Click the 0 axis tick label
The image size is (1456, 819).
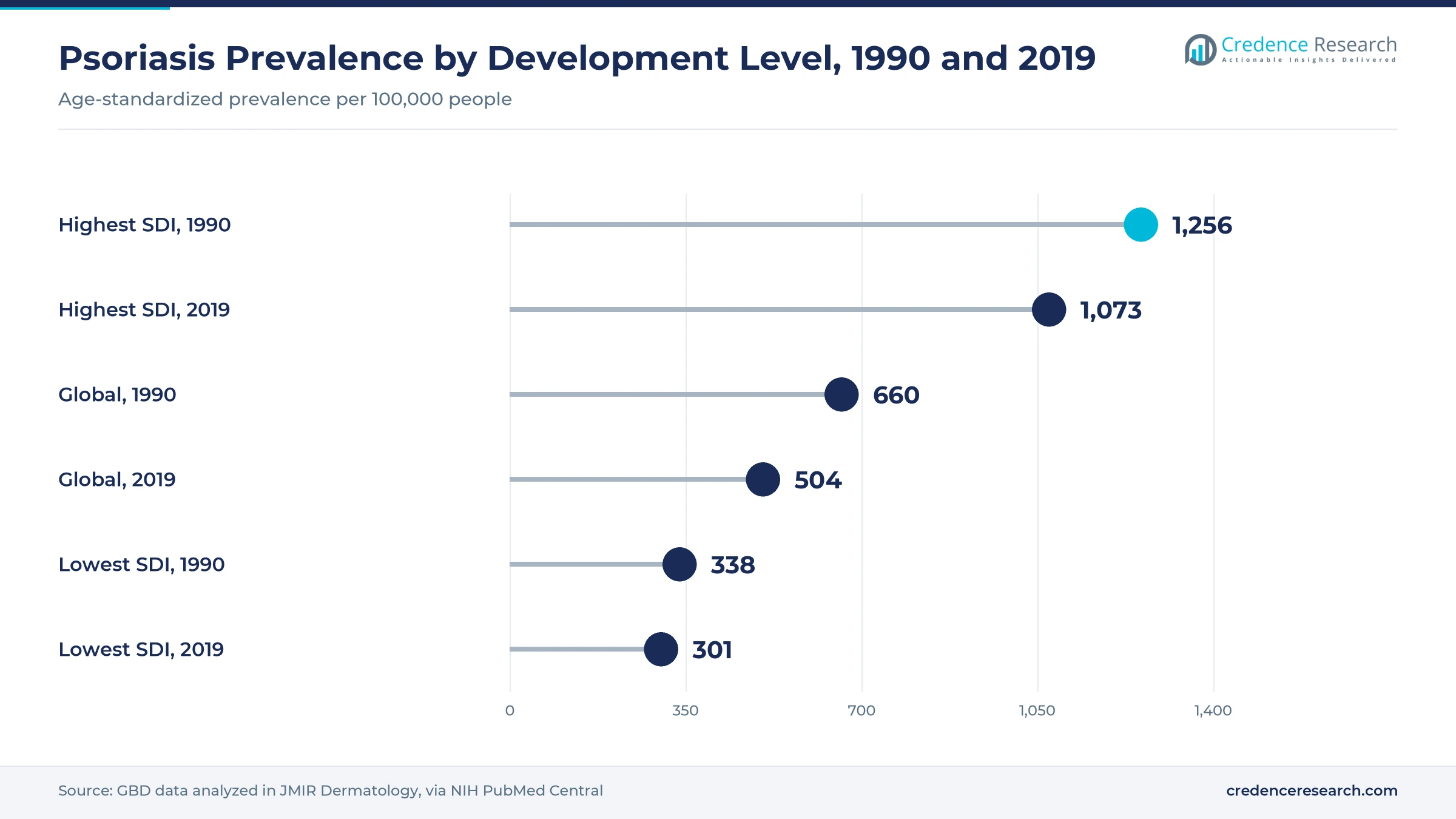pos(510,710)
